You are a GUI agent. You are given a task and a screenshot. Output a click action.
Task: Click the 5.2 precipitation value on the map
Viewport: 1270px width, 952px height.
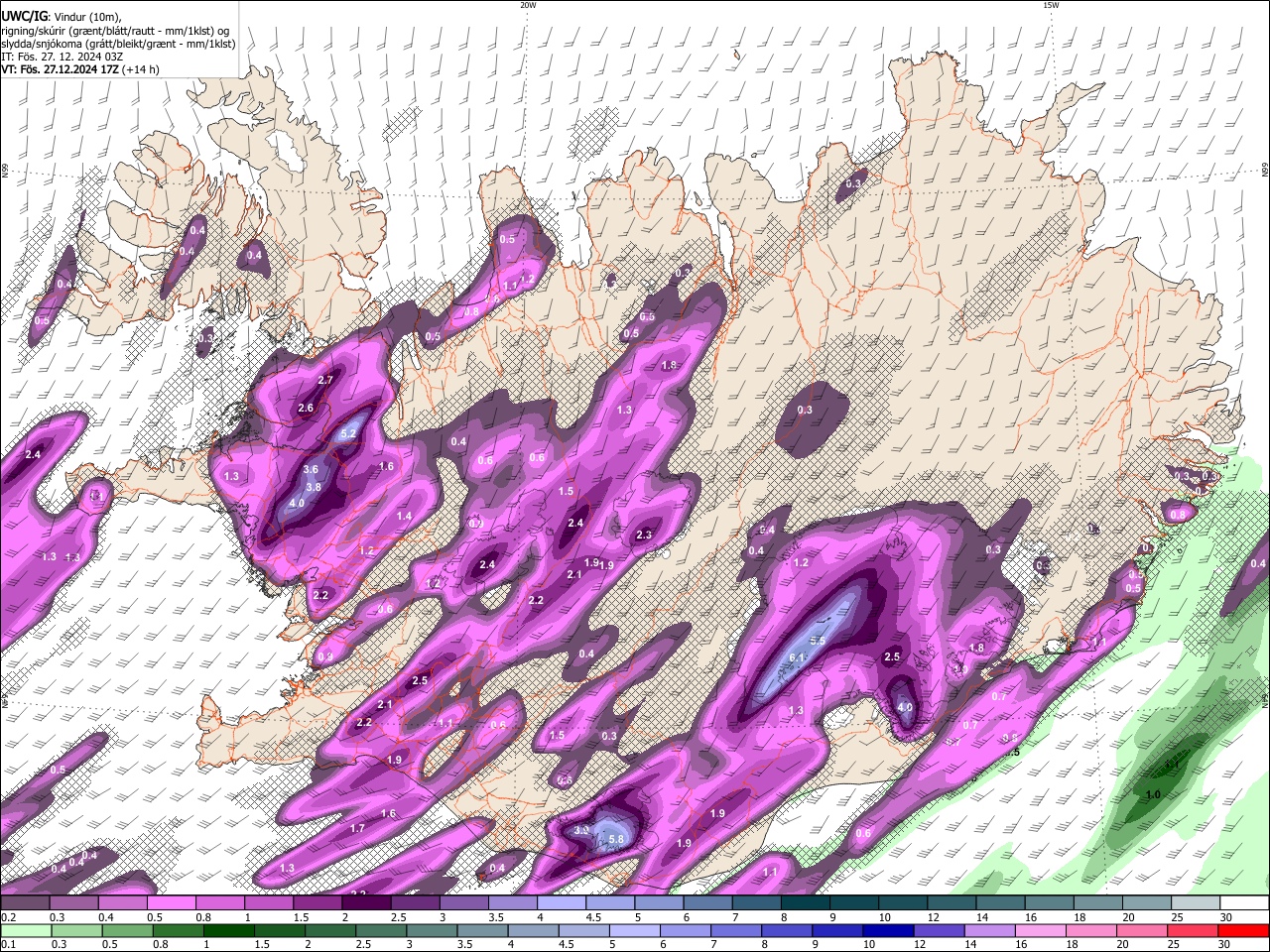[x=348, y=433]
